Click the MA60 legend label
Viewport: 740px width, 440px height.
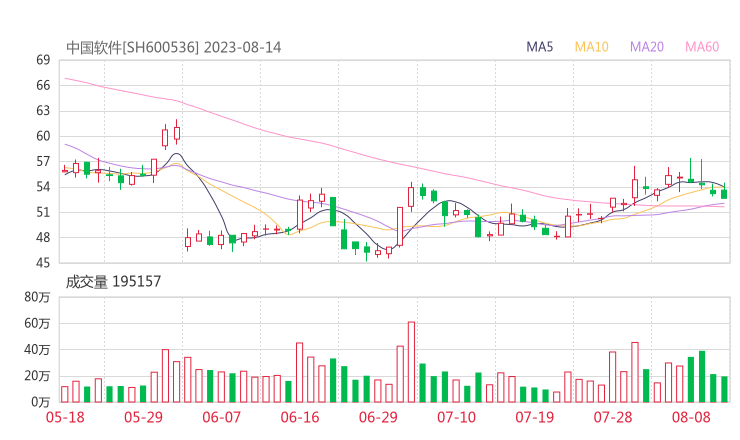[x=702, y=47]
